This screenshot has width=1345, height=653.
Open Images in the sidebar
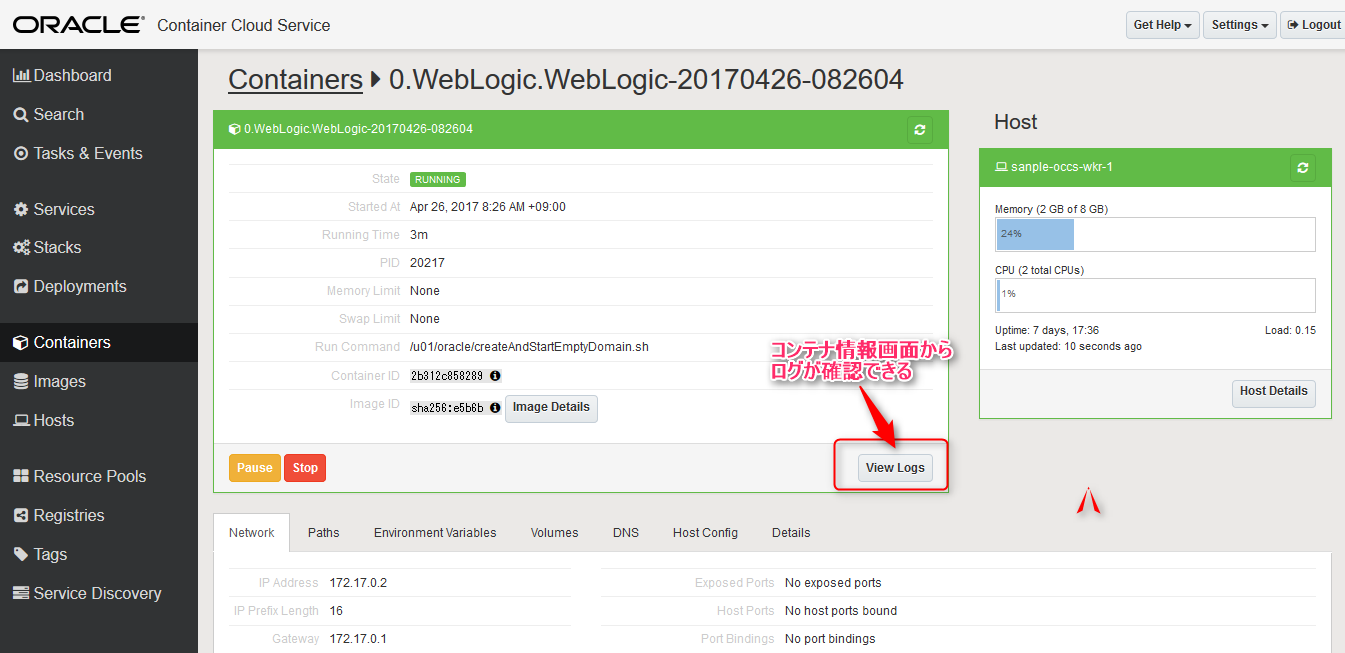pos(49,381)
